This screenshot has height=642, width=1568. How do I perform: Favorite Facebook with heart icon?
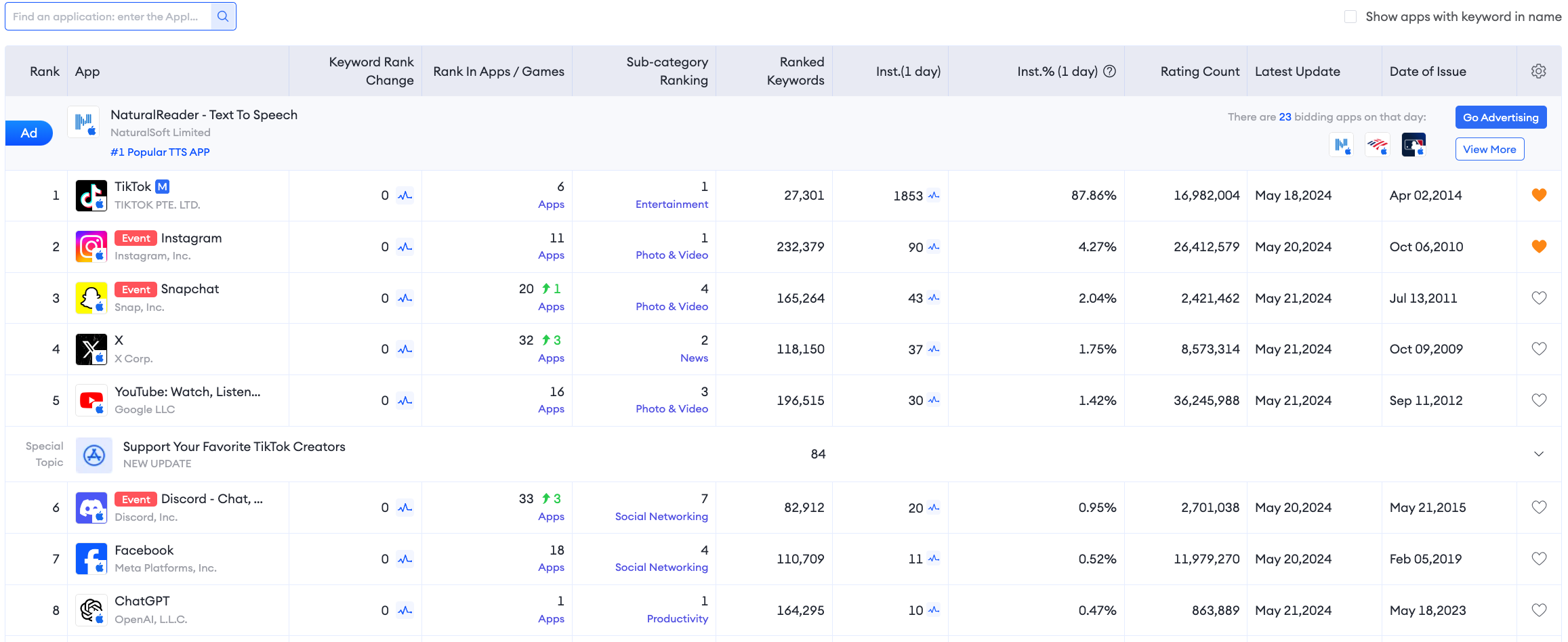click(x=1539, y=559)
